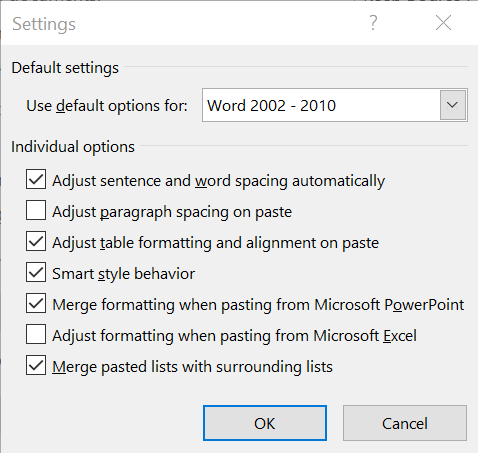Open the dropdown arrow for default options
Screen dimensions: 478x453
click(x=453, y=105)
